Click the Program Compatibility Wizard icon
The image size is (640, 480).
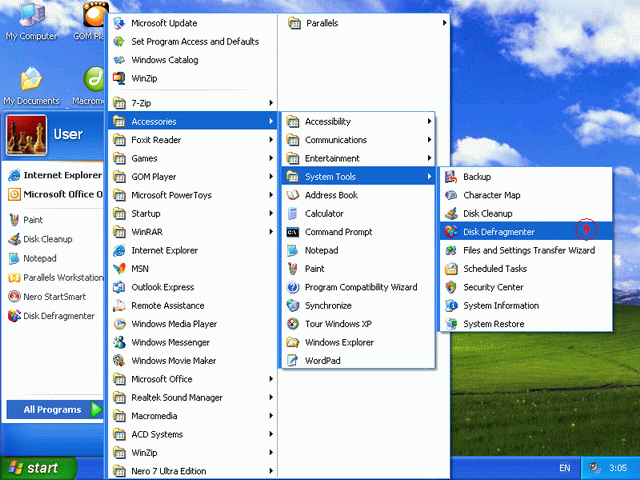click(x=292, y=287)
